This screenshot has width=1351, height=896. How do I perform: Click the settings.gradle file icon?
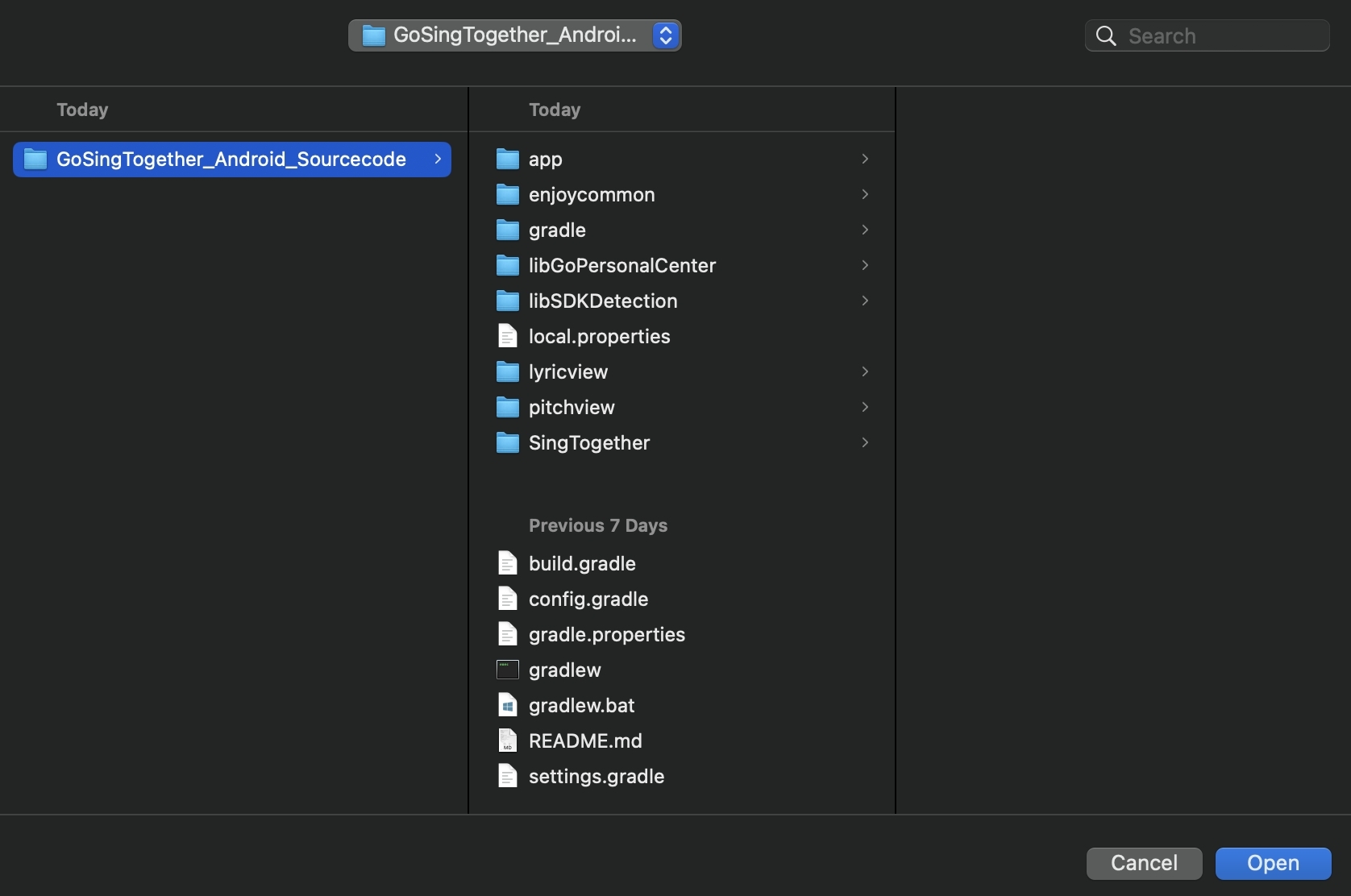[x=507, y=776]
